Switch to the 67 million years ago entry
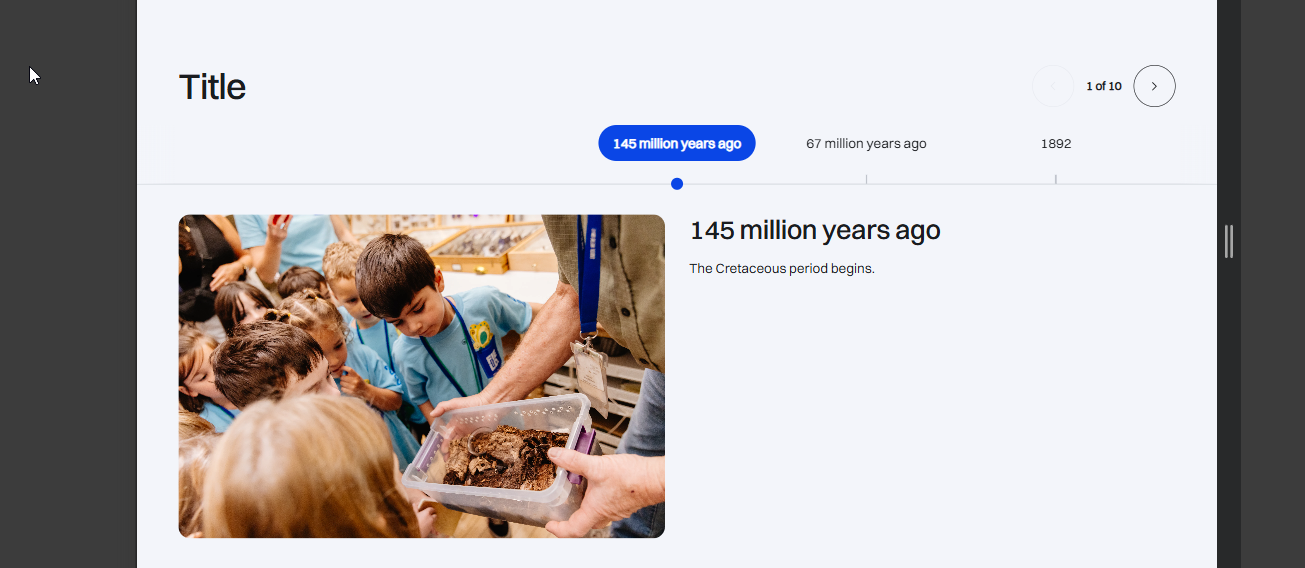 (x=866, y=143)
